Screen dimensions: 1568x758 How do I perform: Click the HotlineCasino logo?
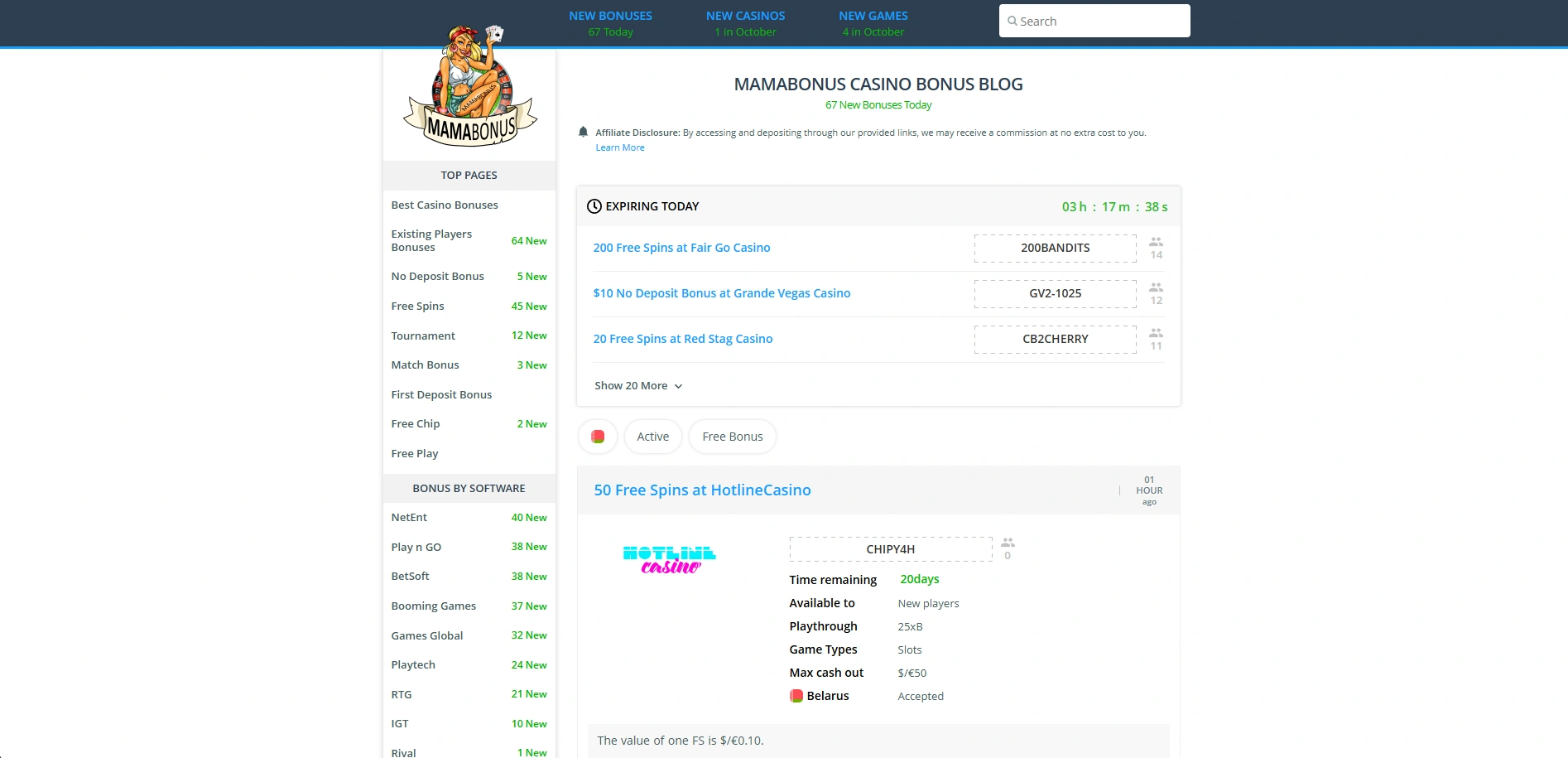tap(669, 560)
